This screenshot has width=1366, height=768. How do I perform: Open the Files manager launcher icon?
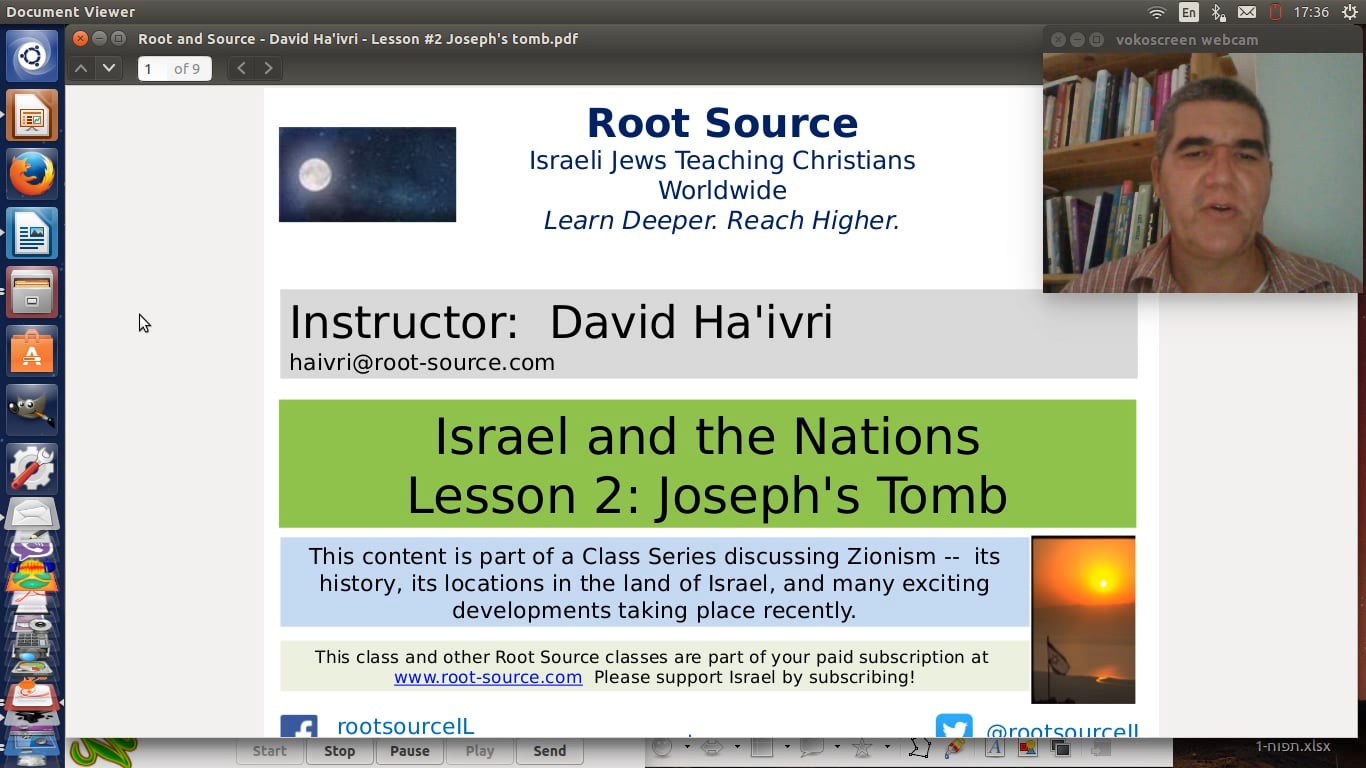[x=32, y=292]
